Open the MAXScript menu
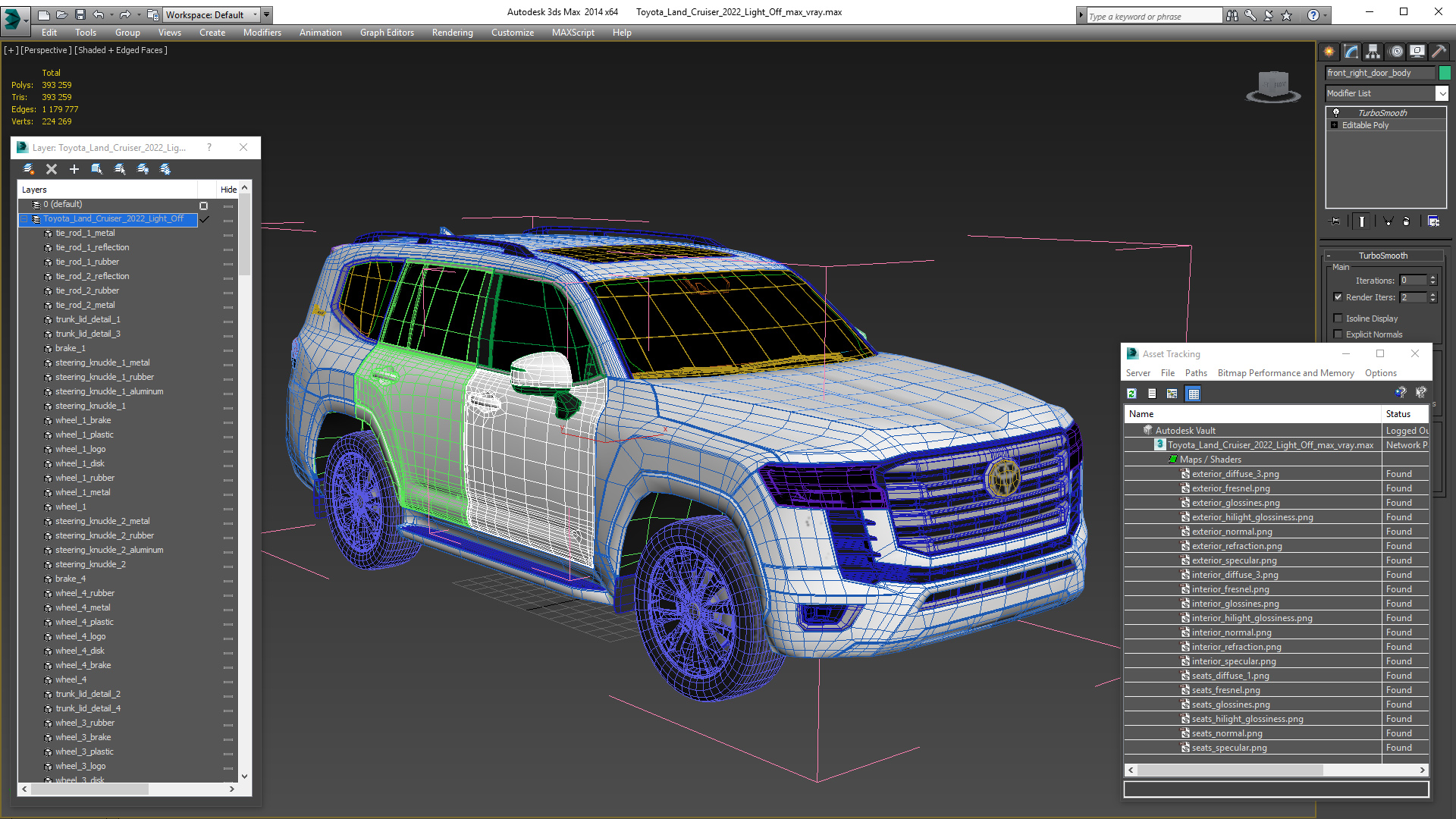 pyautogui.click(x=573, y=33)
